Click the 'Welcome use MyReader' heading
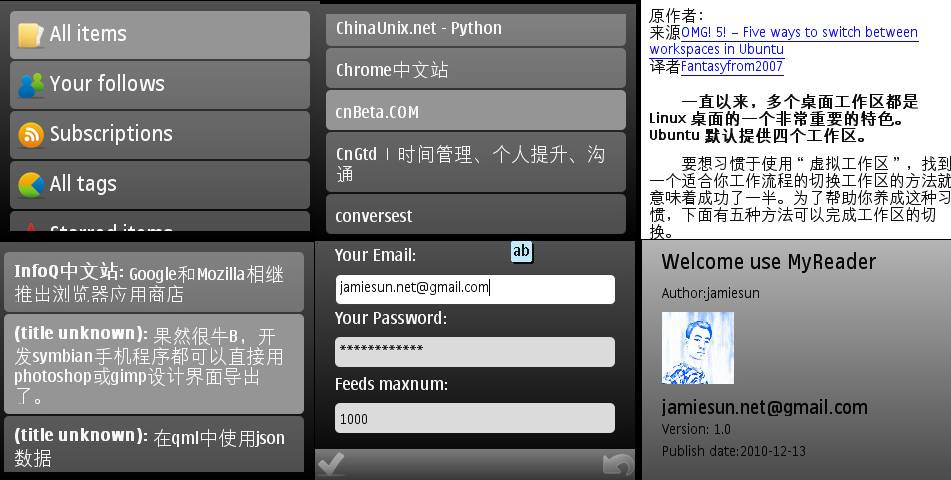Viewport: 951px width, 480px height. click(x=768, y=262)
